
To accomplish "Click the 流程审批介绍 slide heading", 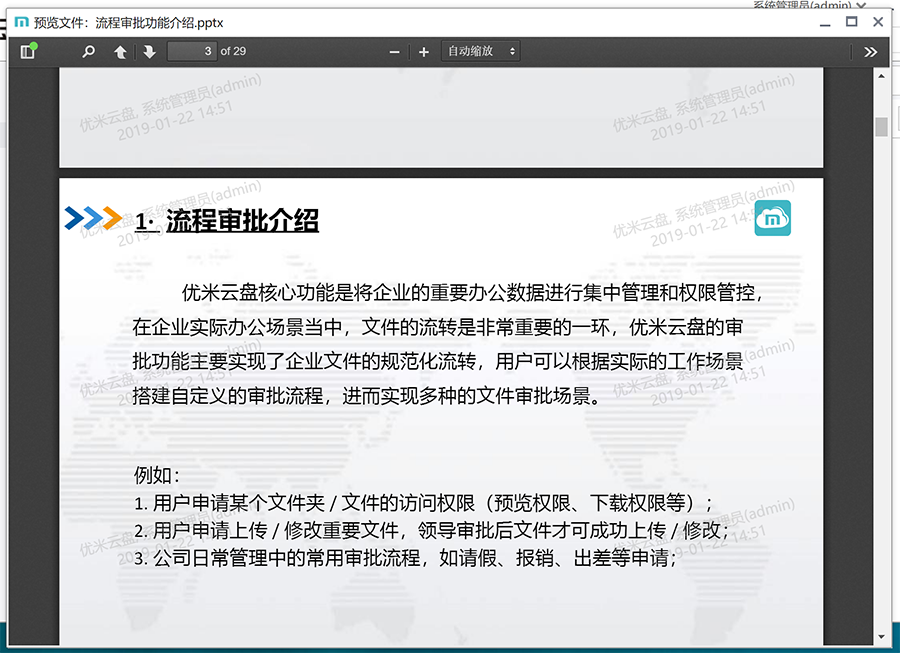I will (x=242, y=221).
